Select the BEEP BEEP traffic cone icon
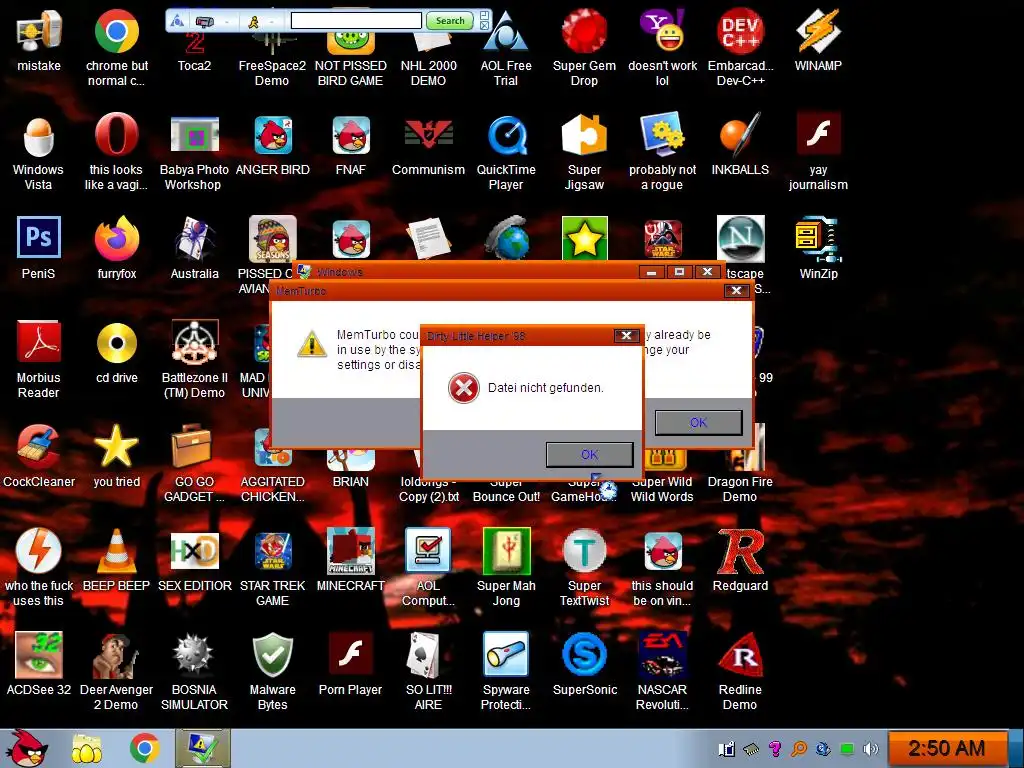Image resolution: width=1024 pixels, height=768 pixels. pos(116,559)
